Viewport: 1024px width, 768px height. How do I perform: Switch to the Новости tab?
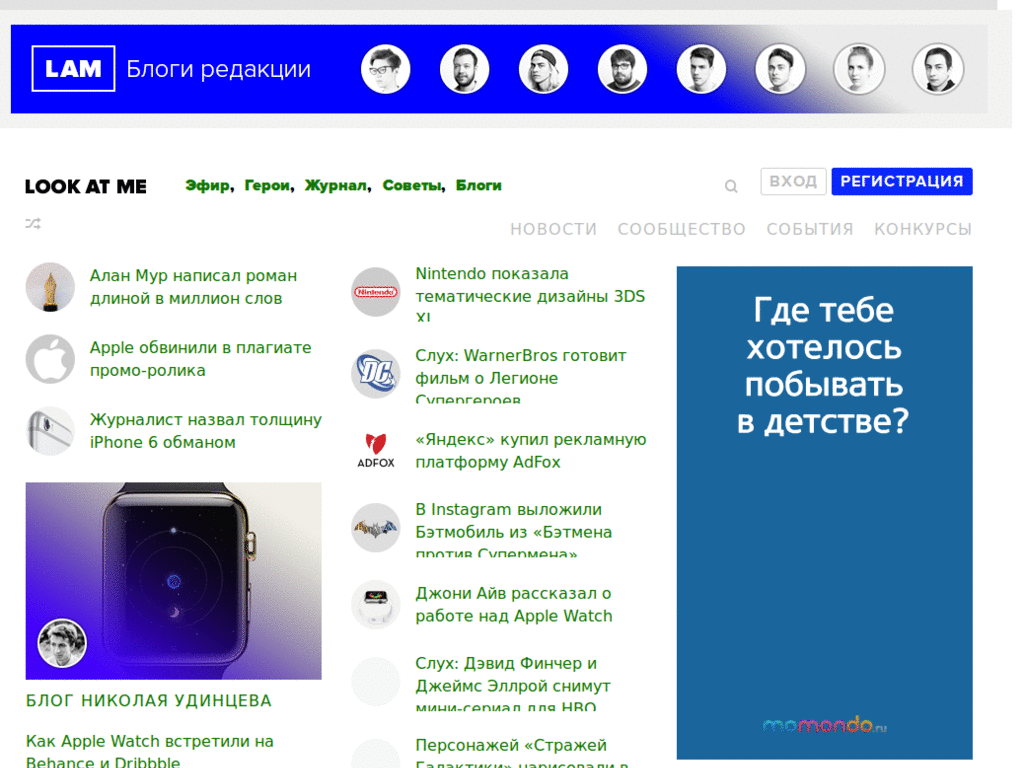[x=554, y=229]
